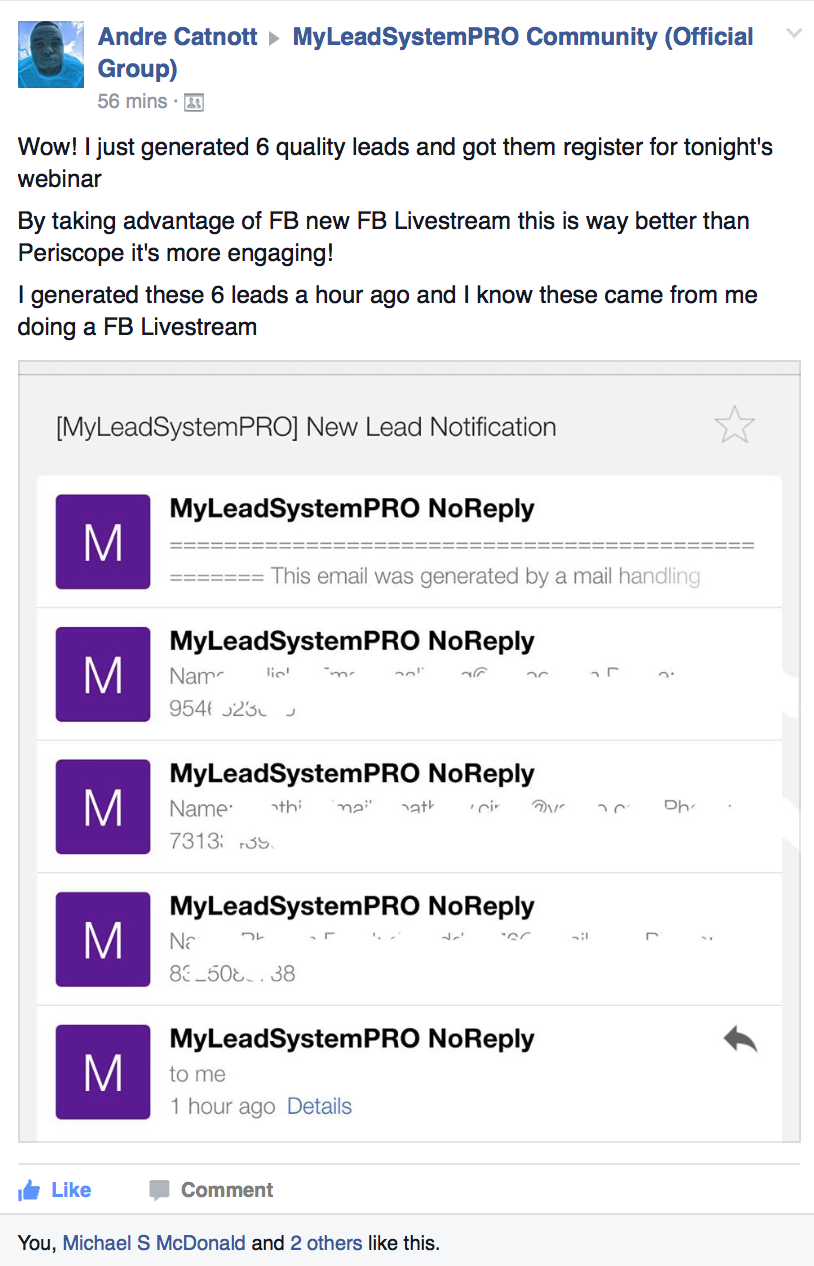Click second email's purple M avatar

click(x=103, y=674)
